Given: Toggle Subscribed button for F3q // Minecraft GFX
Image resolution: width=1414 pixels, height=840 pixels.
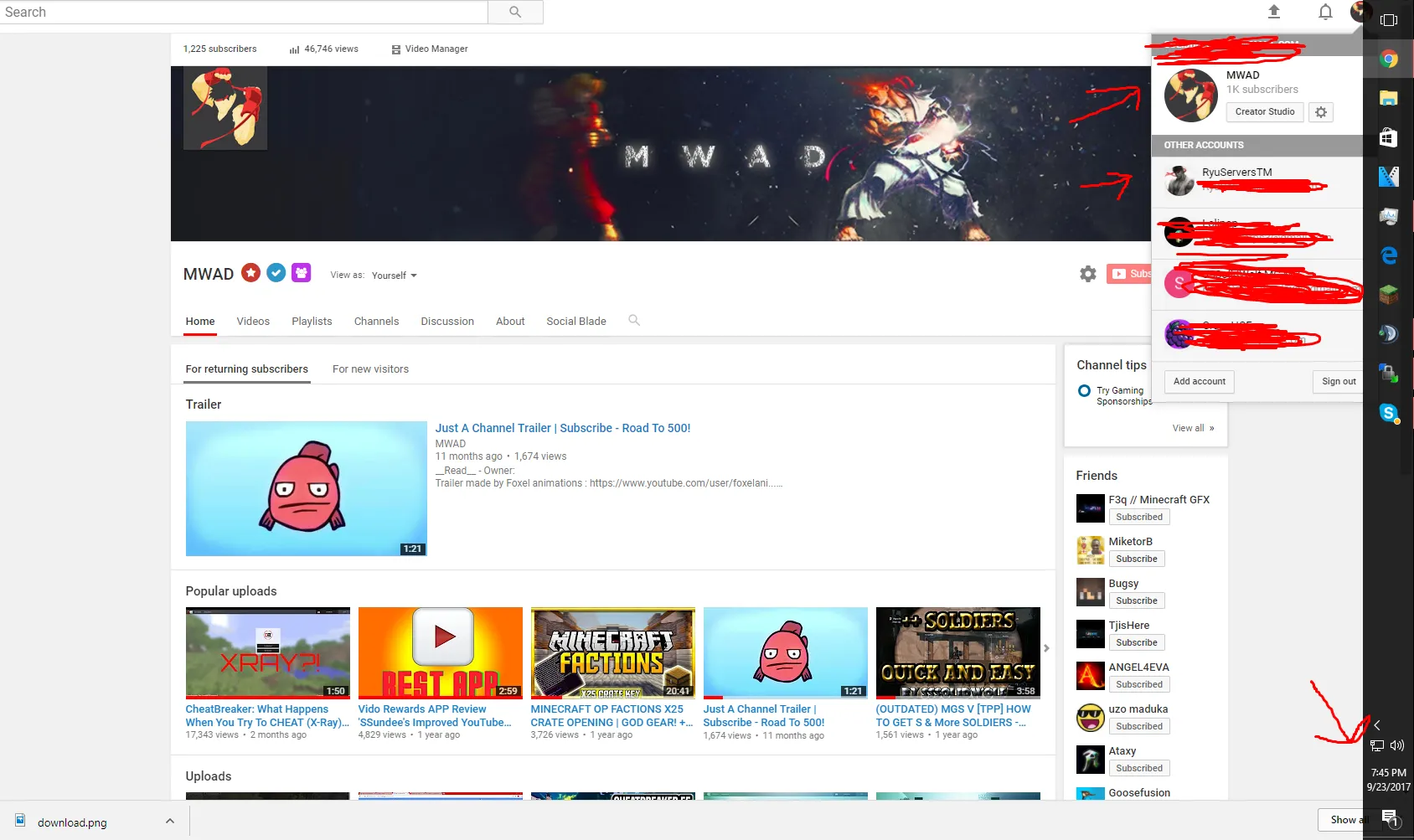Looking at the screenshot, I should [1138, 518].
